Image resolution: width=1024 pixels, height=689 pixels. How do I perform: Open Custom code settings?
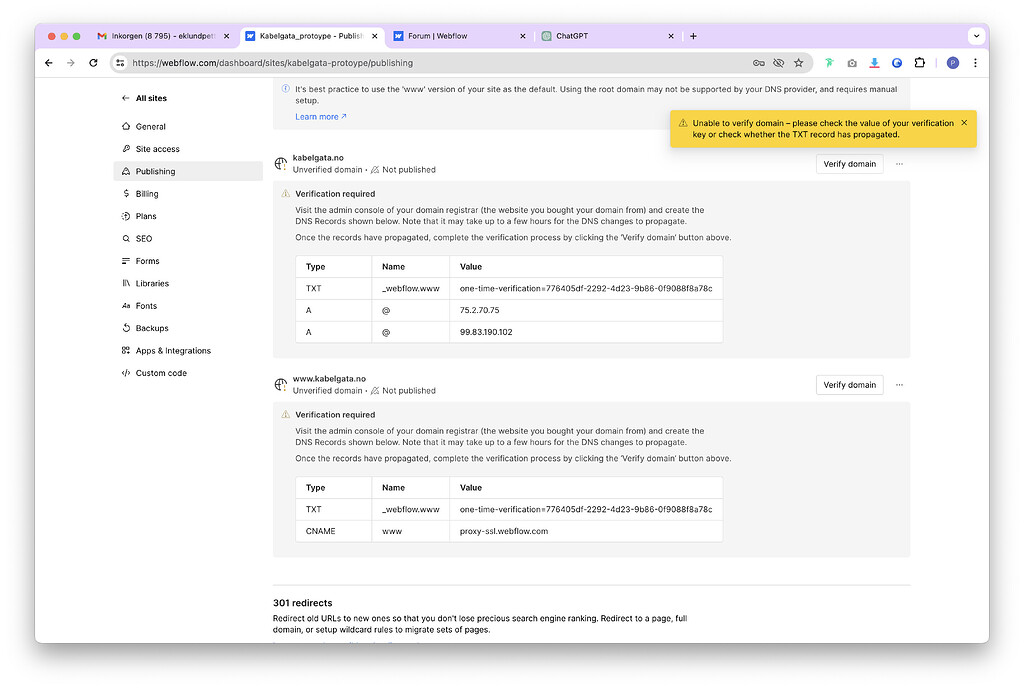[x=188, y=373]
